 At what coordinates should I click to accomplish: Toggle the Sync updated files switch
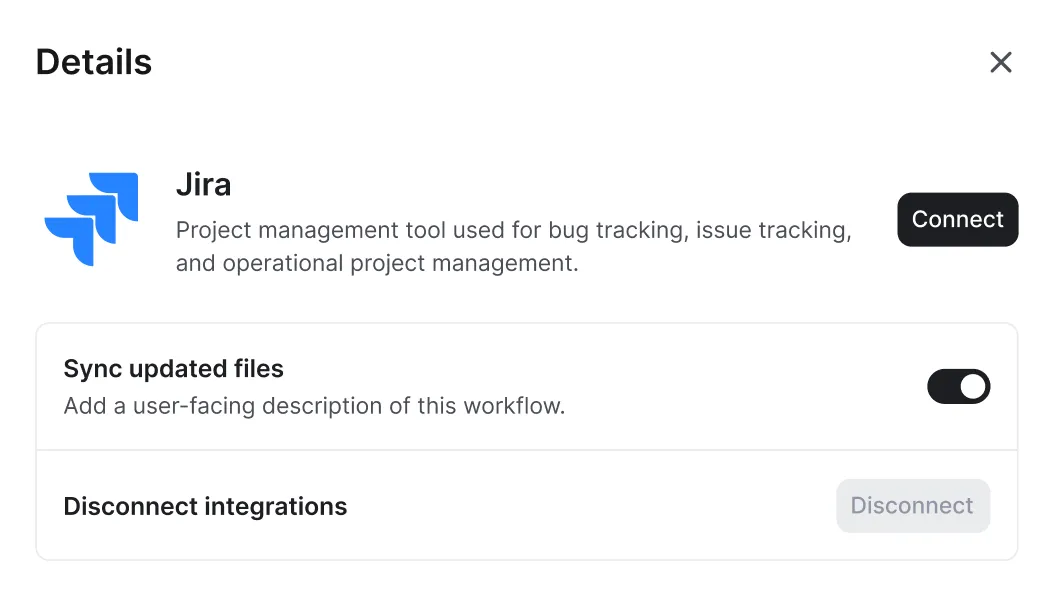pos(958,387)
